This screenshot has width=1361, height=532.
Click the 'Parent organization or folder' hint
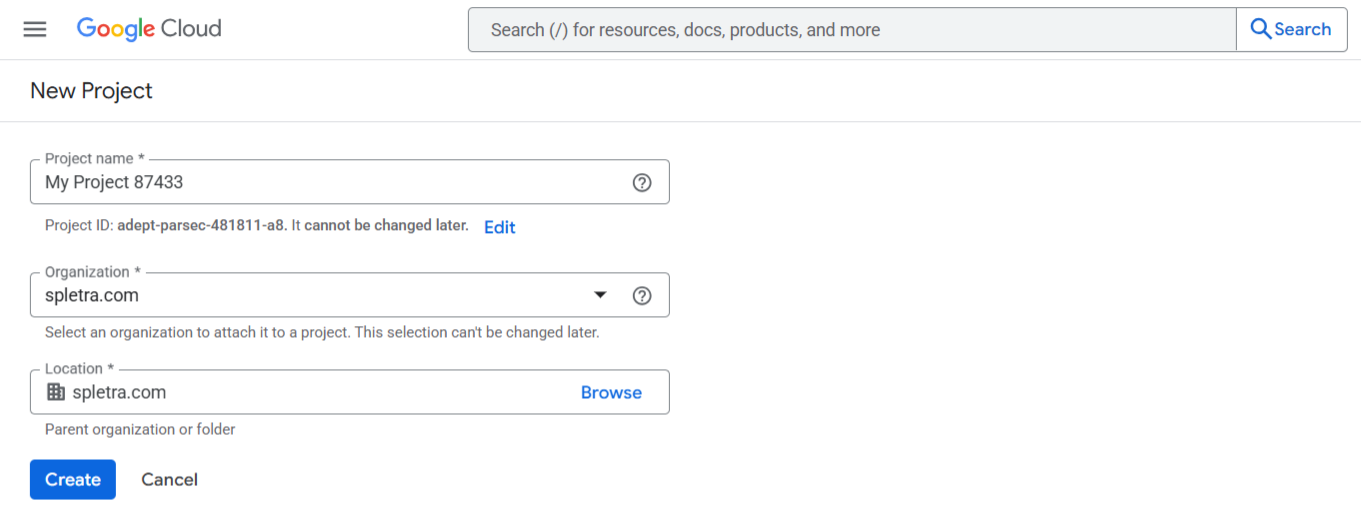pos(140,429)
